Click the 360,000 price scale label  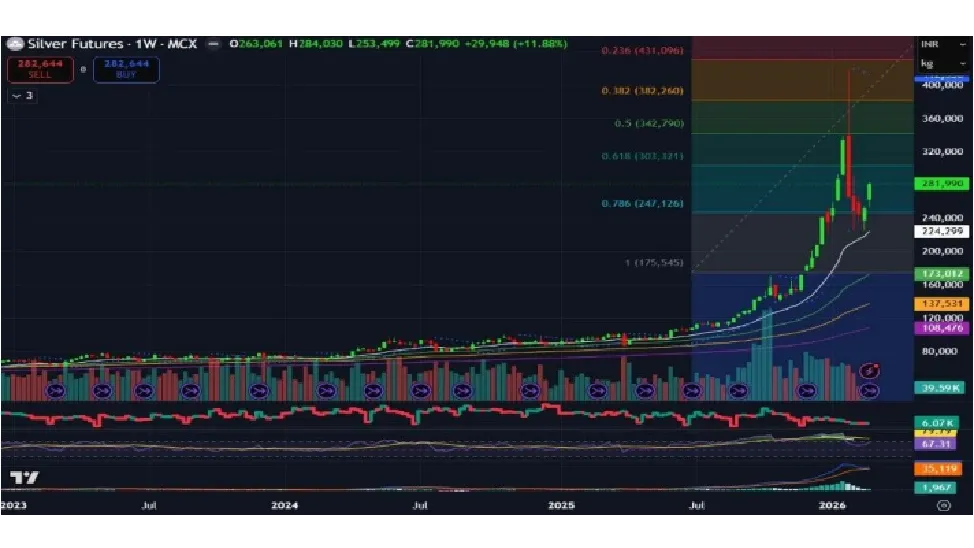(942, 118)
